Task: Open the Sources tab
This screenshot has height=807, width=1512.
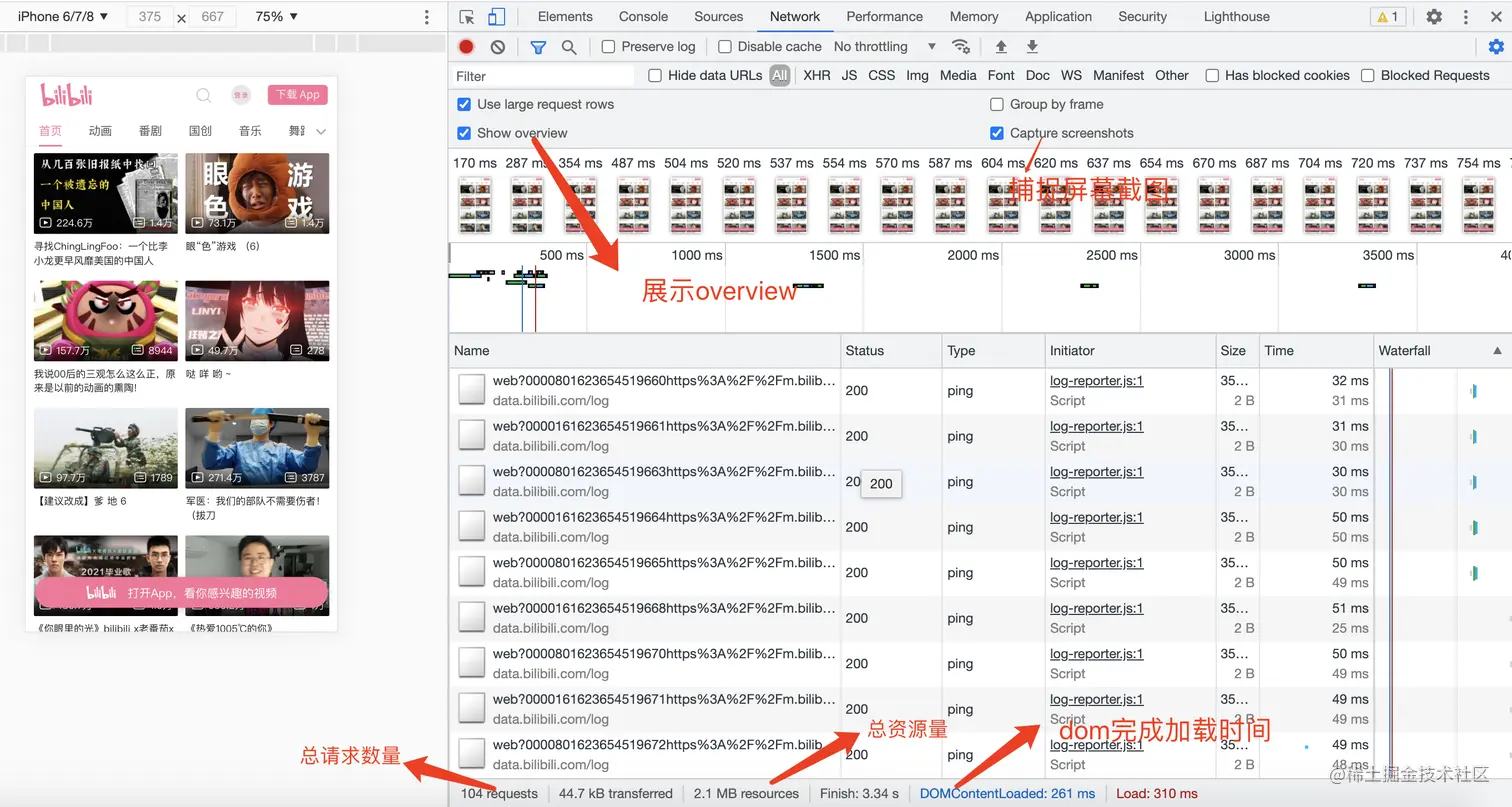Action: coord(719,17)
